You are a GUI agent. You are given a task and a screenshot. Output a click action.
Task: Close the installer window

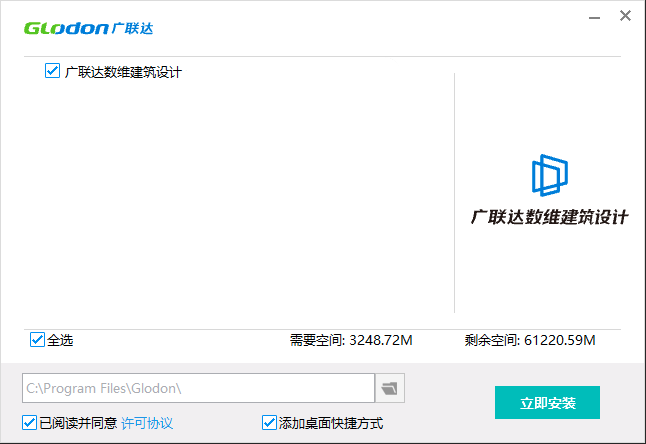pyautogui.click(x=625, y=16)
